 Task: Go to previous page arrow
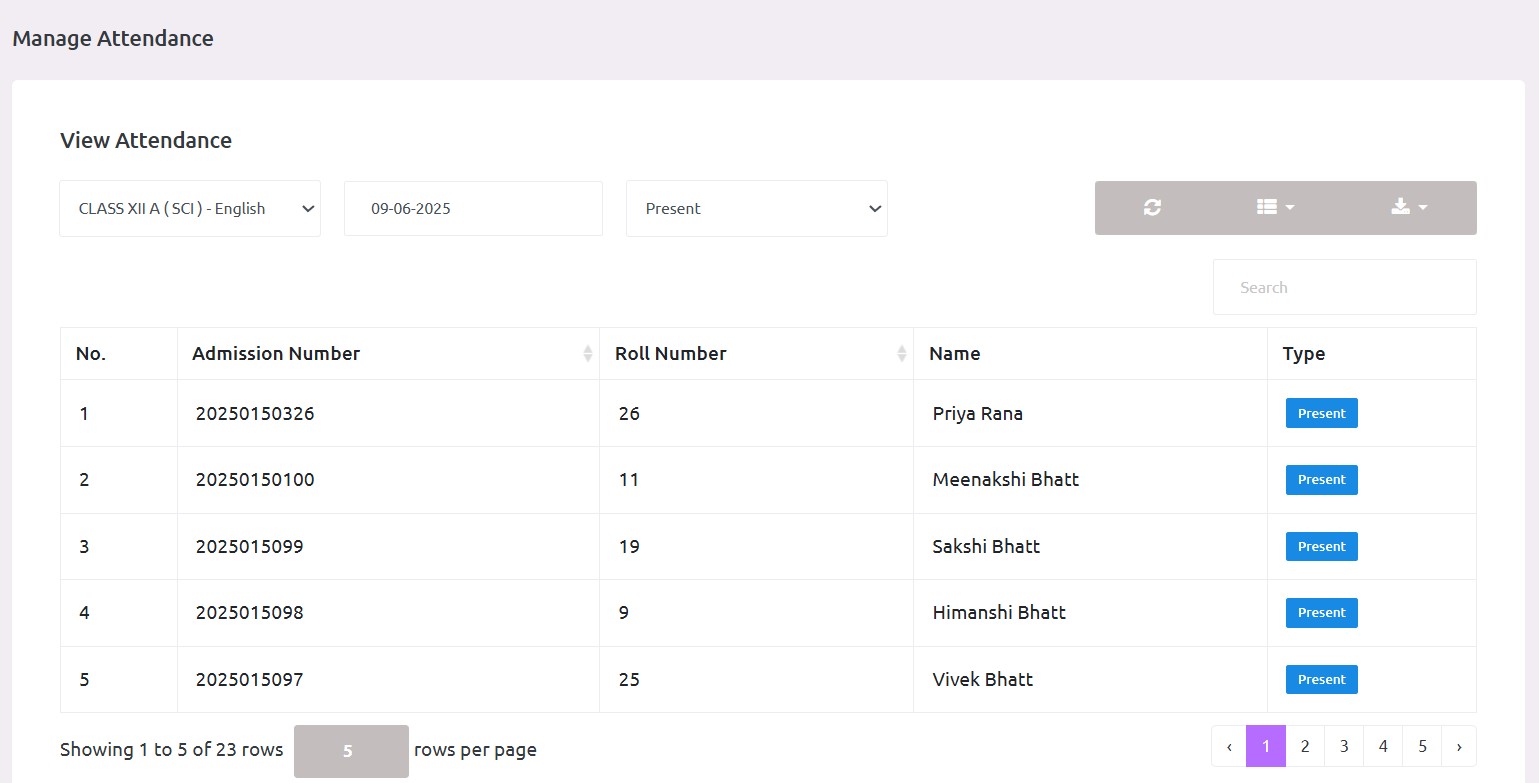click(x=1229, y=746)
